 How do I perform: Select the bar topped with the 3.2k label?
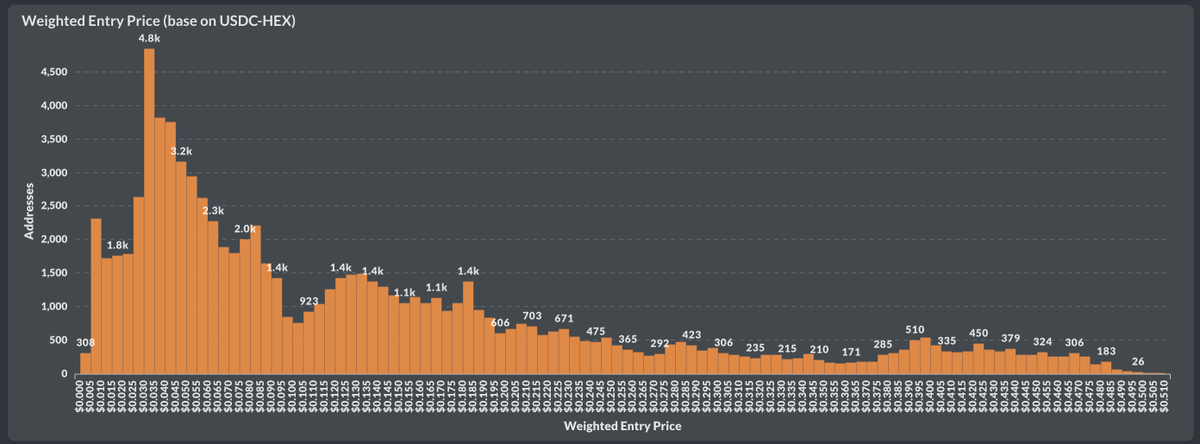[181, 268]
